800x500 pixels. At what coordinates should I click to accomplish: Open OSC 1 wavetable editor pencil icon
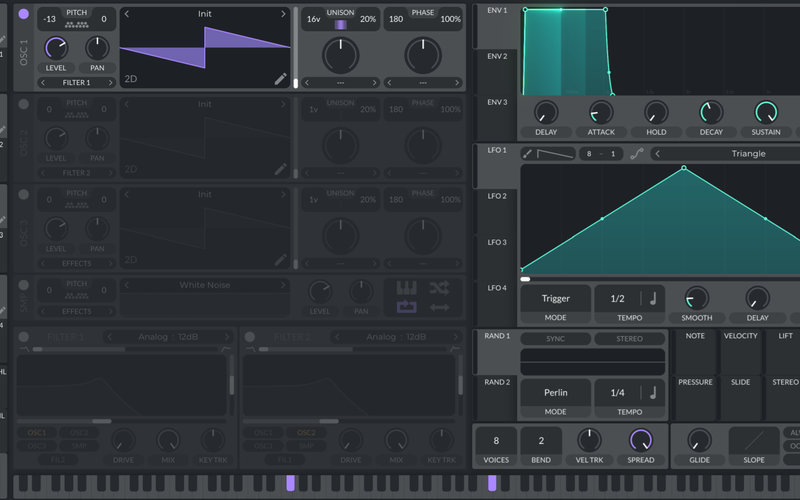[281, 78]
